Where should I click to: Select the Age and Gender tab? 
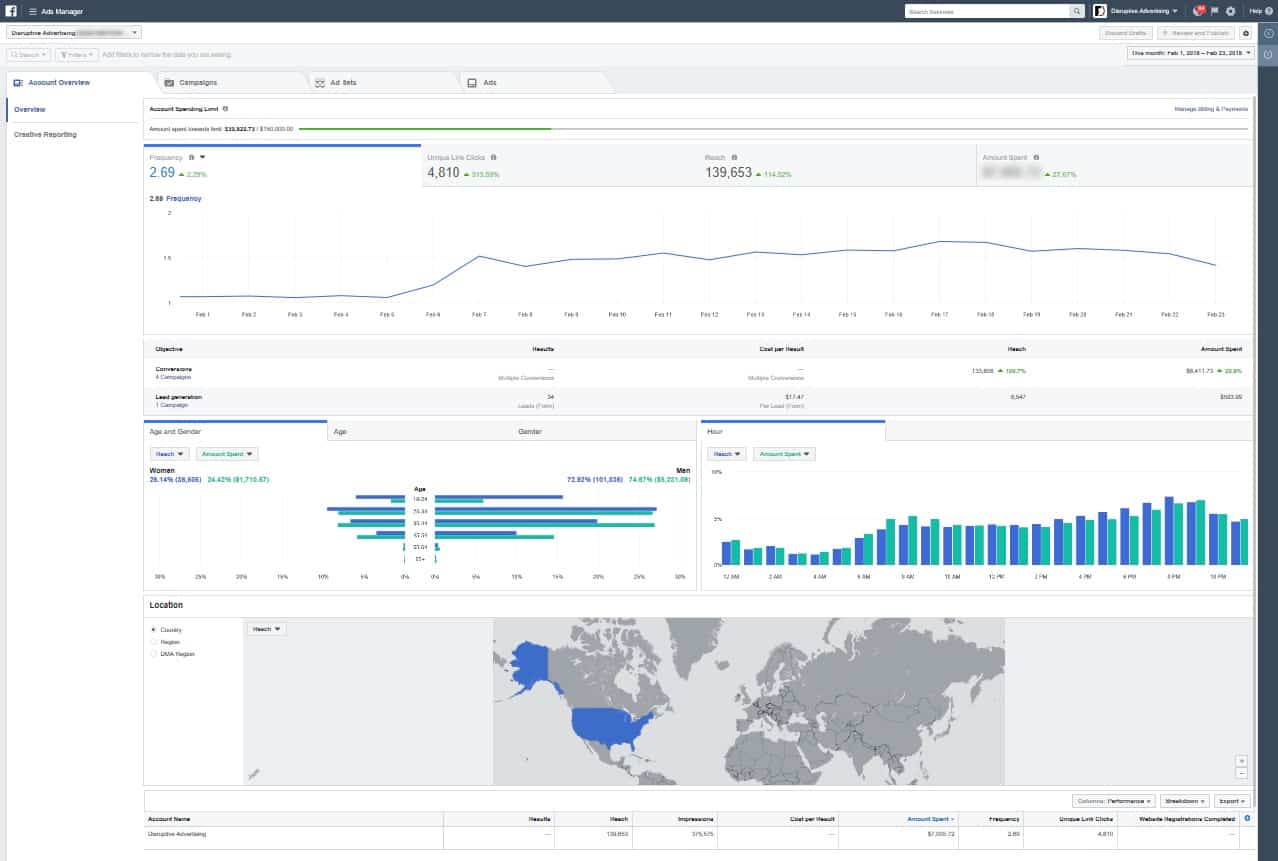(x=235, y=431)
